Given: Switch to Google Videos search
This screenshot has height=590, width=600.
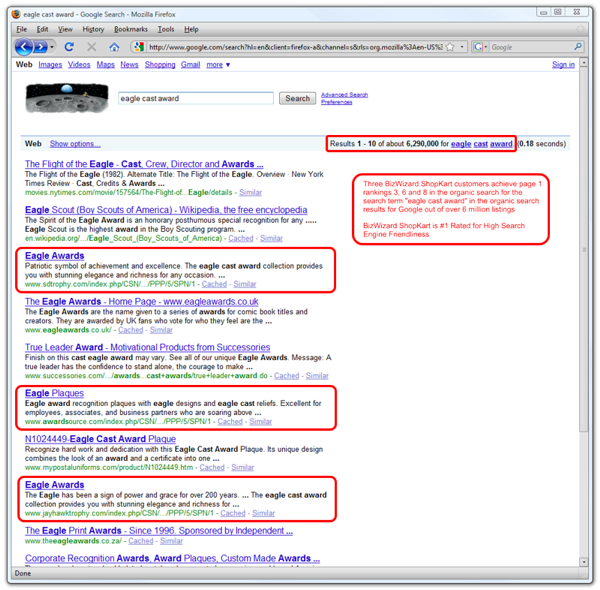Looking at the screenshot, I should pos(79,65).
